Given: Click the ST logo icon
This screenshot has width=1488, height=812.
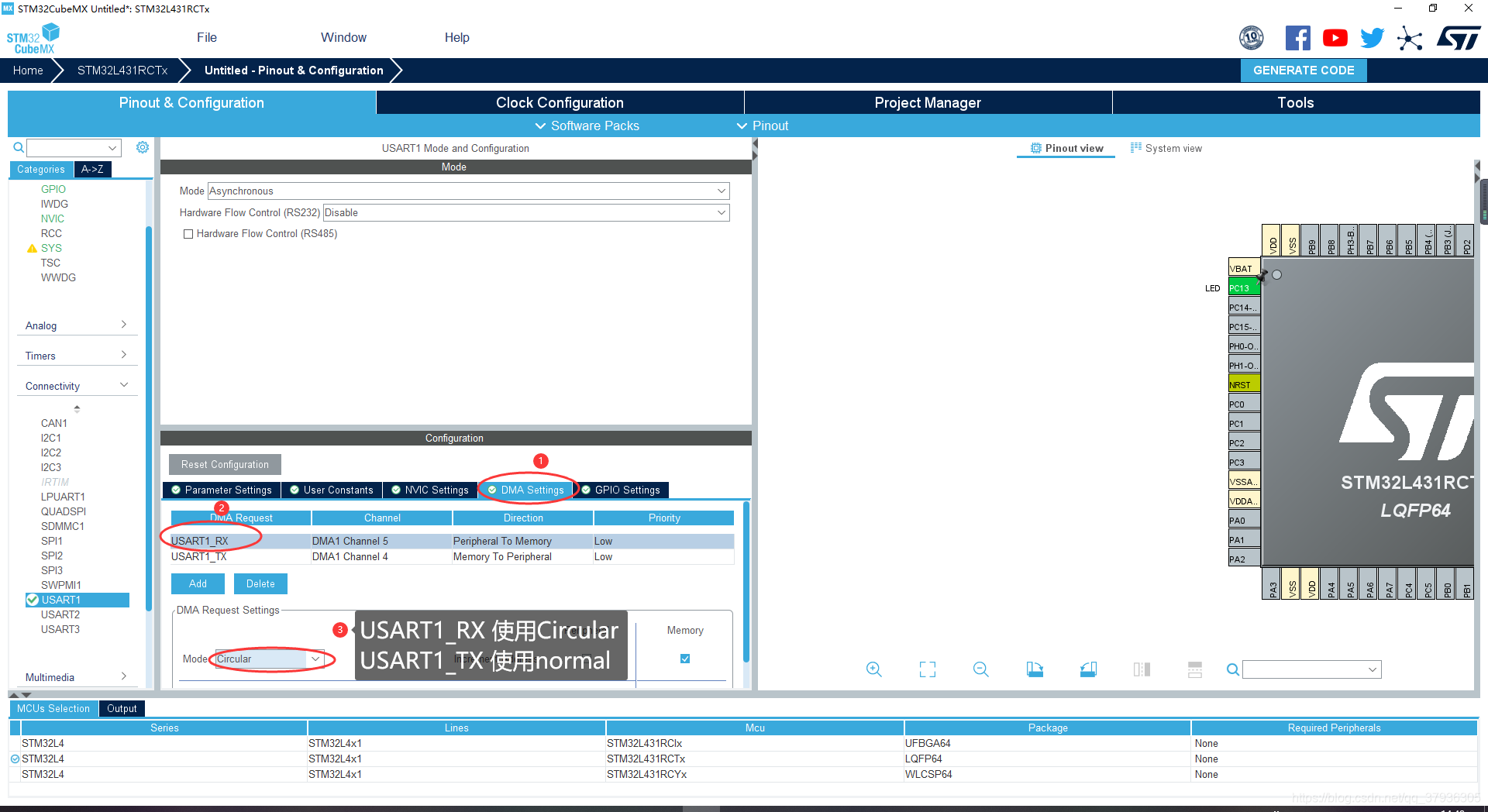Looking at the screenshot, I should [1459, 38].
